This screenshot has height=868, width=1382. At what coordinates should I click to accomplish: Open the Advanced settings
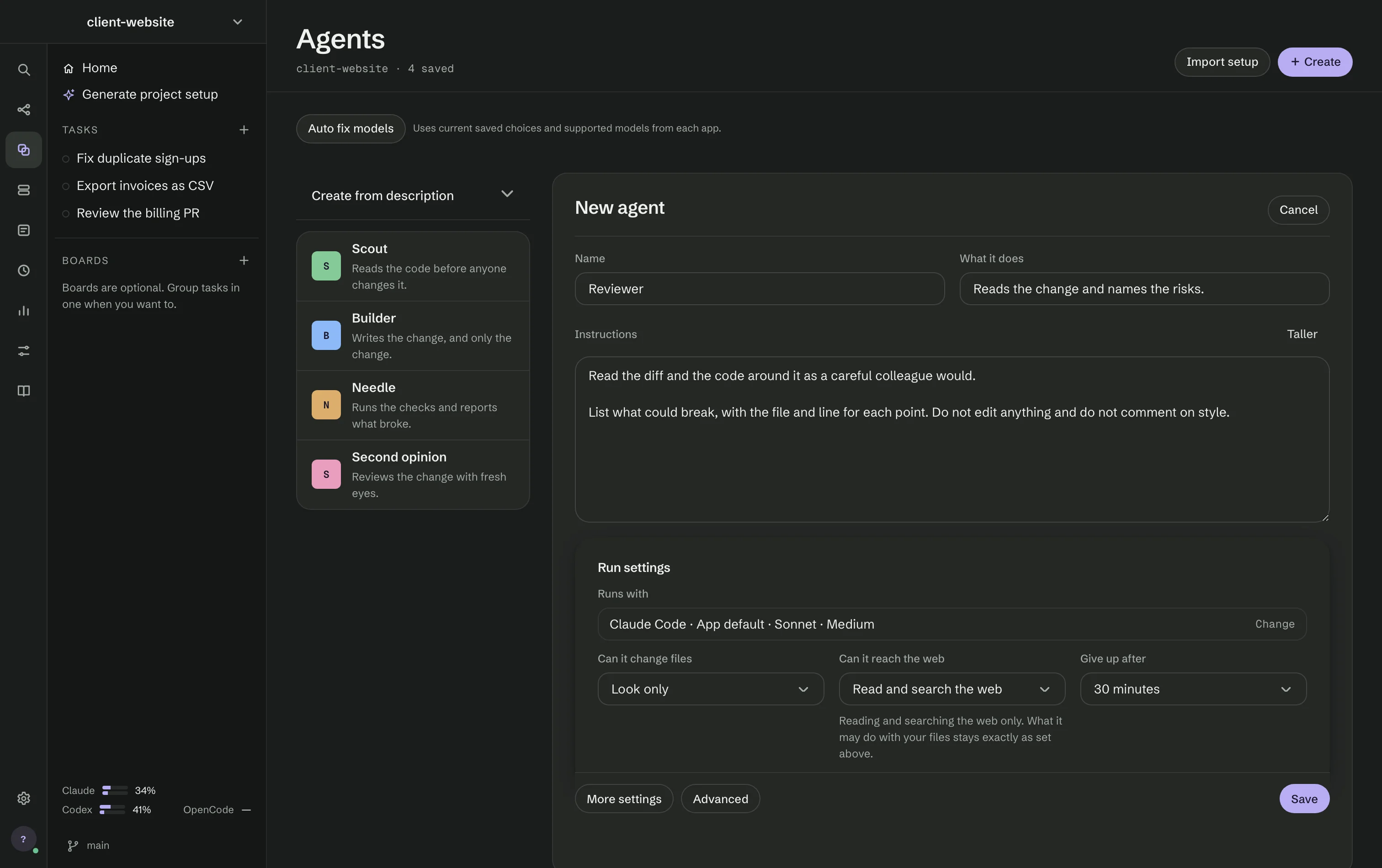tap(720, 799)
